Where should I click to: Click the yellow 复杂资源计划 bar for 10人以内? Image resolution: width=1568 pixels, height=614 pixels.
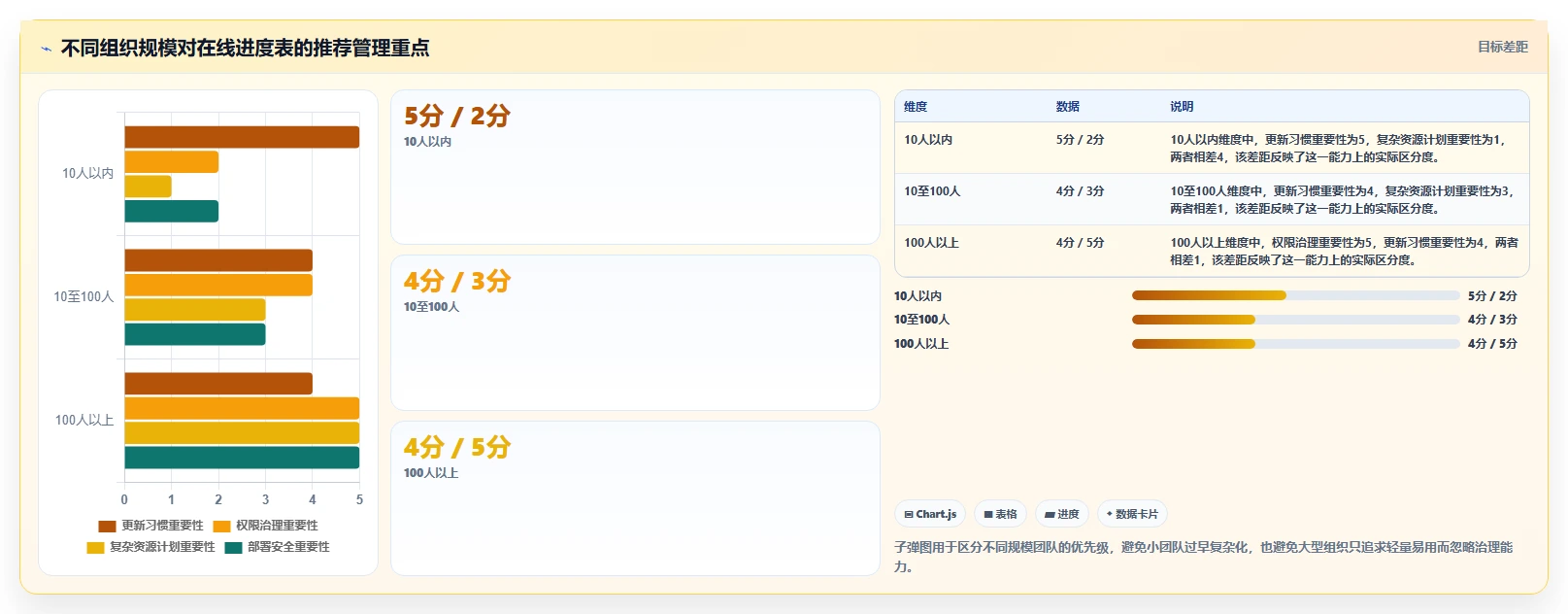(x=148, y=187)
